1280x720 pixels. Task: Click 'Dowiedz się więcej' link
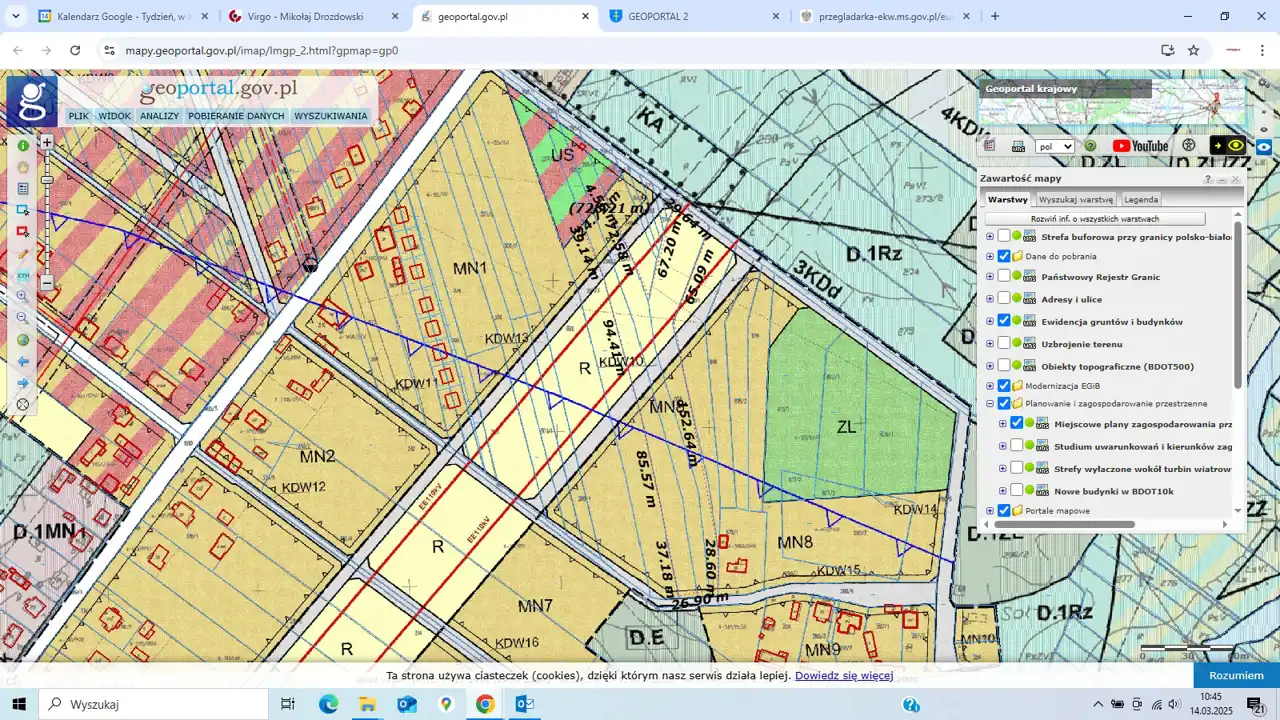843,675
